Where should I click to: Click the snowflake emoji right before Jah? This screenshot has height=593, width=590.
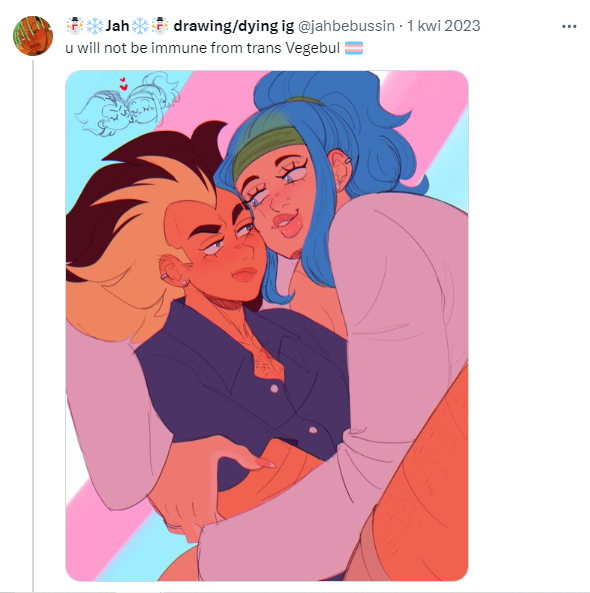point(95,26)
